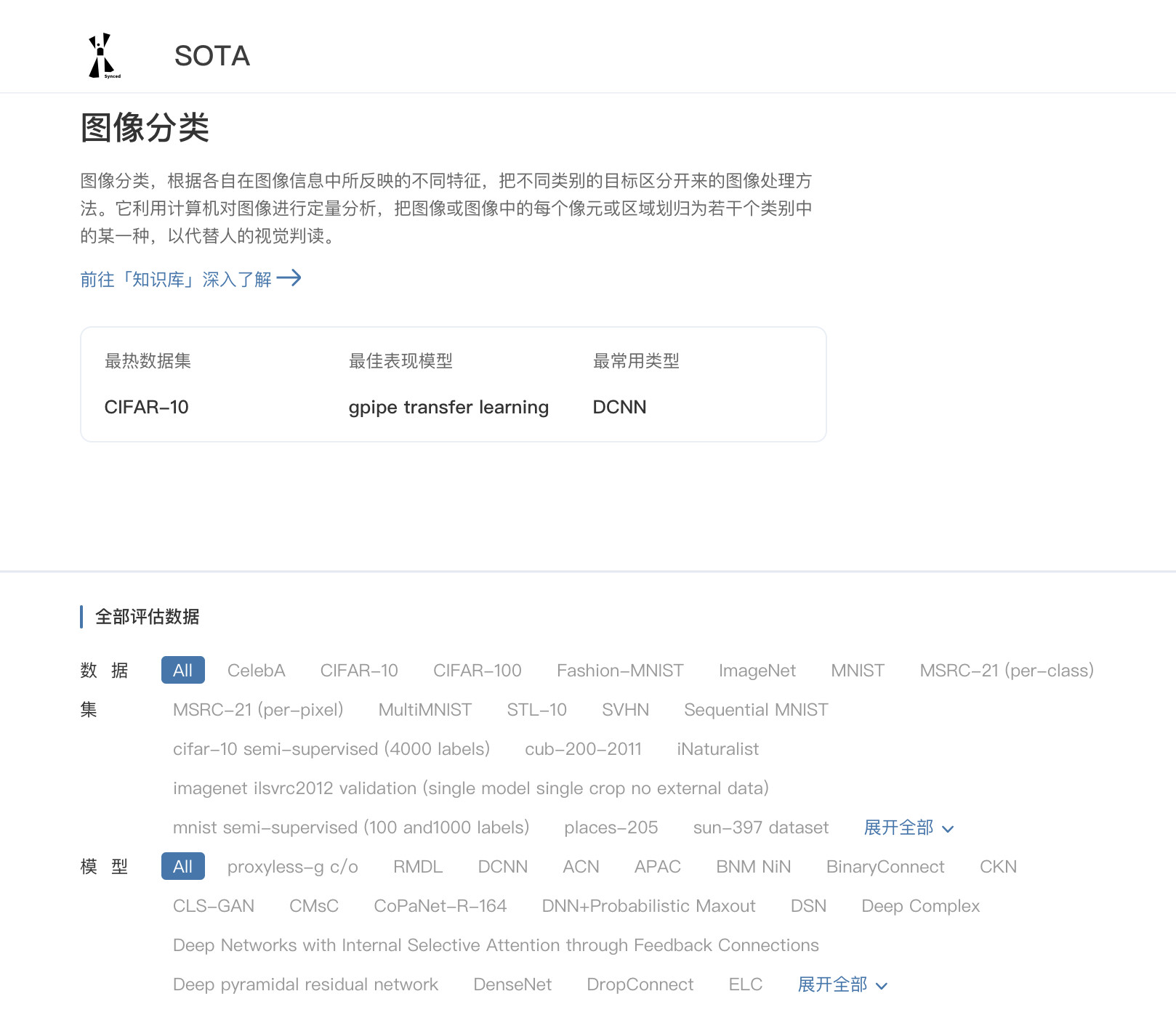Select the proxyless-g c/o model filter

pyautogui.click(x=293, y=866)
